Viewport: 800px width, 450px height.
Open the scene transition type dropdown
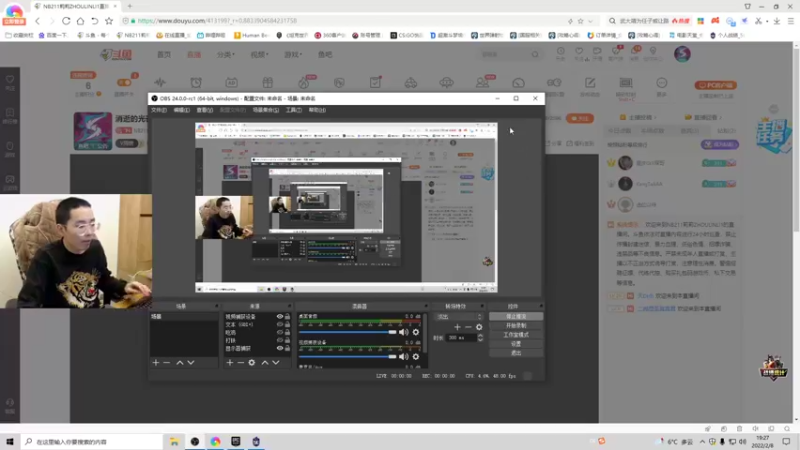(x=458, y=317)
